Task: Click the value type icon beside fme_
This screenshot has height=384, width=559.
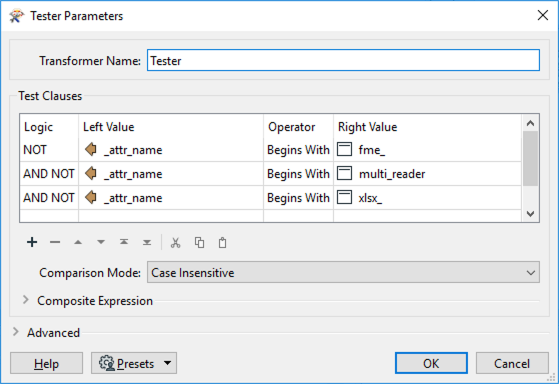Action: [344, 149]
